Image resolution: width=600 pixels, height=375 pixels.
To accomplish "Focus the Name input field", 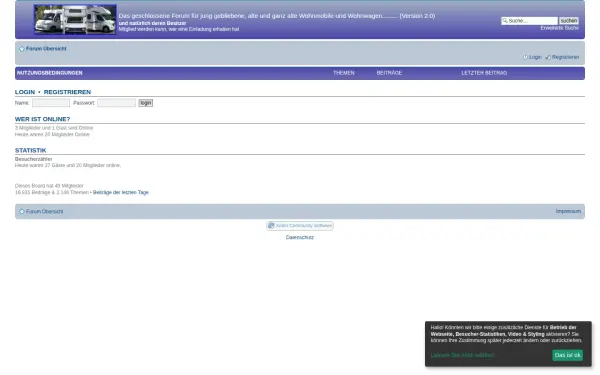I will [x=51, y=103].
